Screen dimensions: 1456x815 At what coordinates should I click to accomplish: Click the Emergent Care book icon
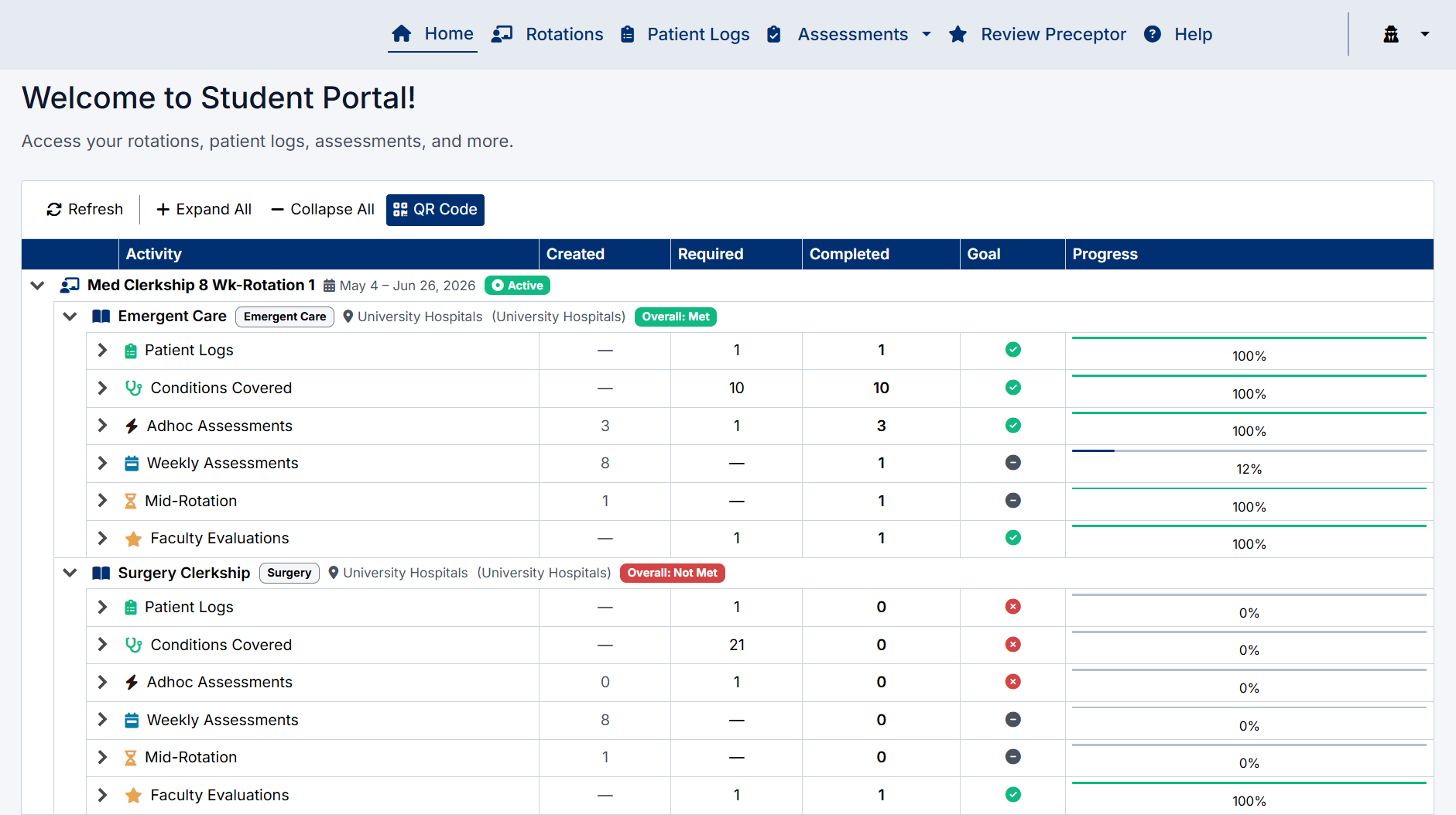pos(101,317)
